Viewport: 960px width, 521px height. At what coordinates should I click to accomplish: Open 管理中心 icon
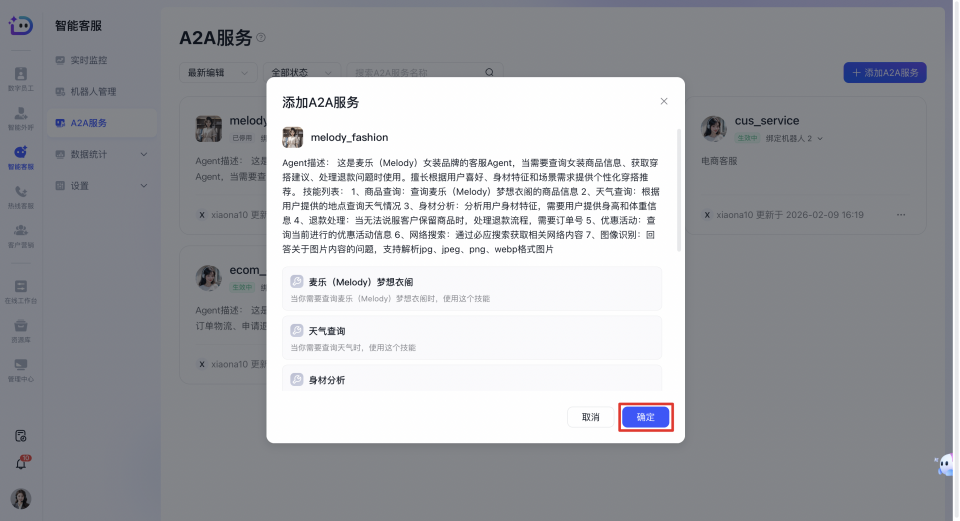20,368
